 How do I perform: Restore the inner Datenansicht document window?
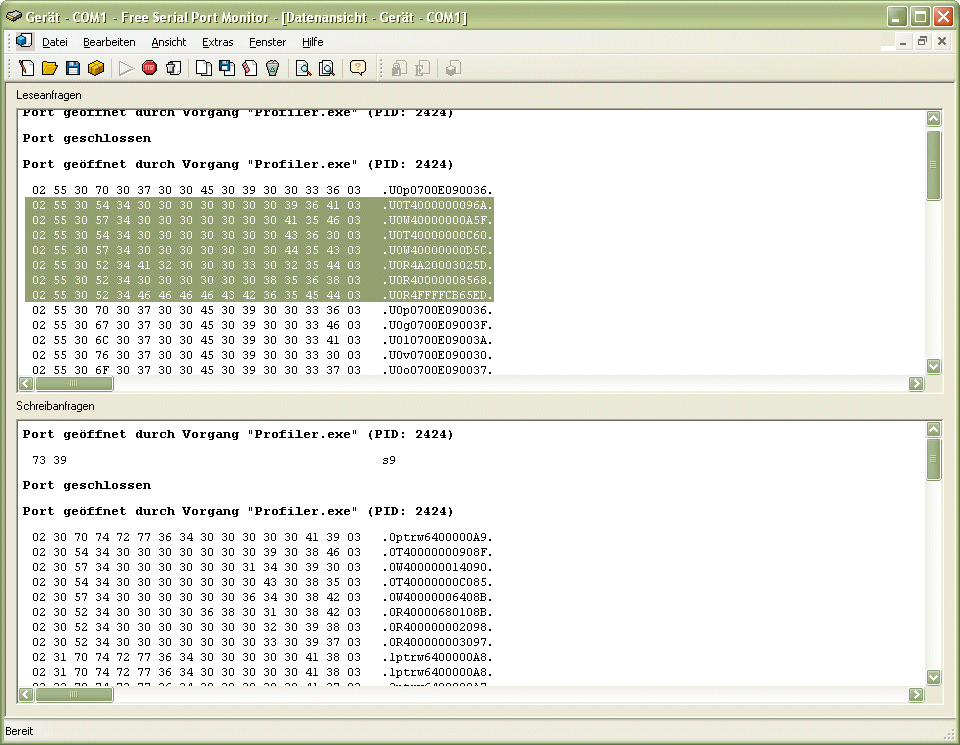pos(922,42)
